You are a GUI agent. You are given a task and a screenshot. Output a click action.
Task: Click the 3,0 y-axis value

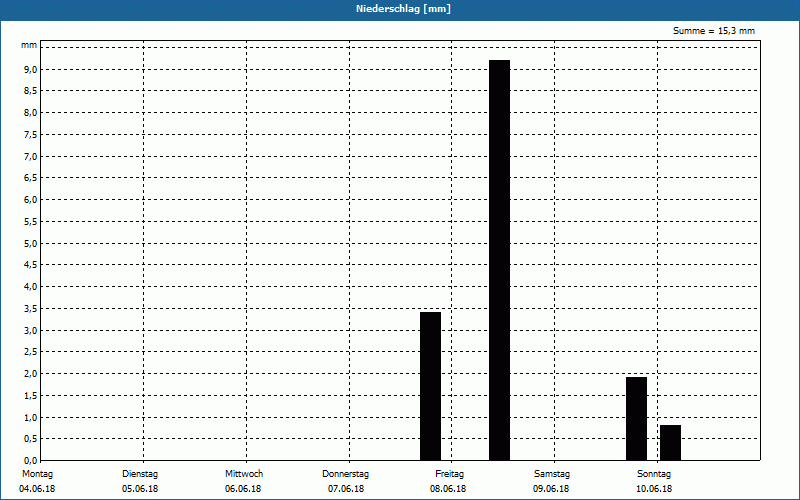[x=31, y=330]
